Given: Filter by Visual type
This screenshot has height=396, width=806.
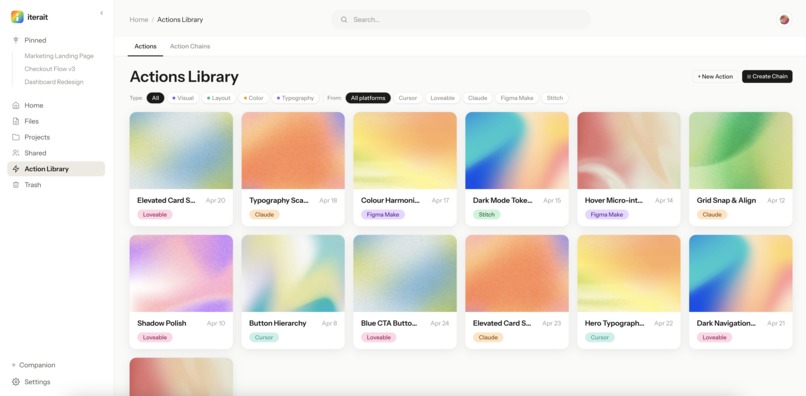Looking at the screenshot, I should [x=183, y=98].
